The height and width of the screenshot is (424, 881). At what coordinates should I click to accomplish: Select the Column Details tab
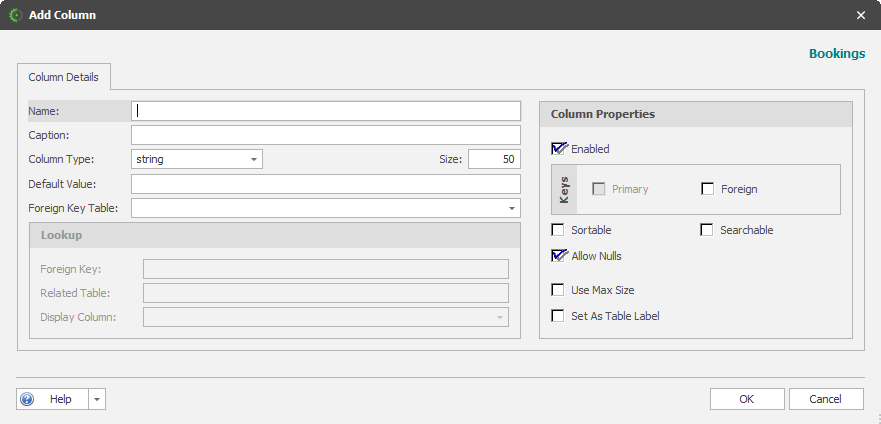(63, 77)
